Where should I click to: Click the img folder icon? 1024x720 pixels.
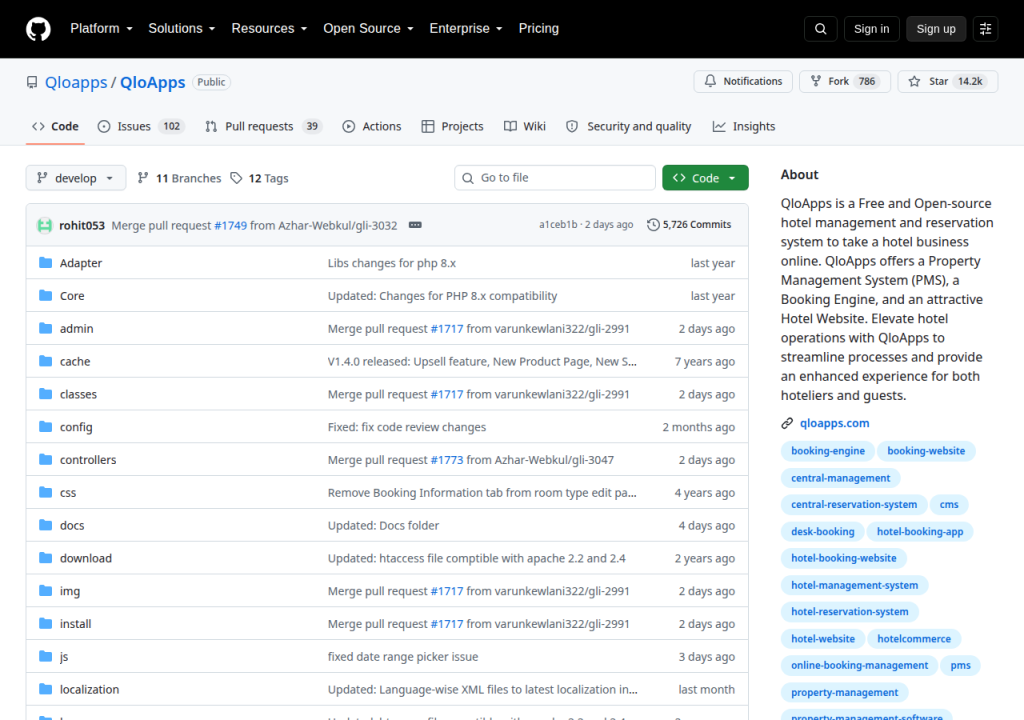point(46,591)
